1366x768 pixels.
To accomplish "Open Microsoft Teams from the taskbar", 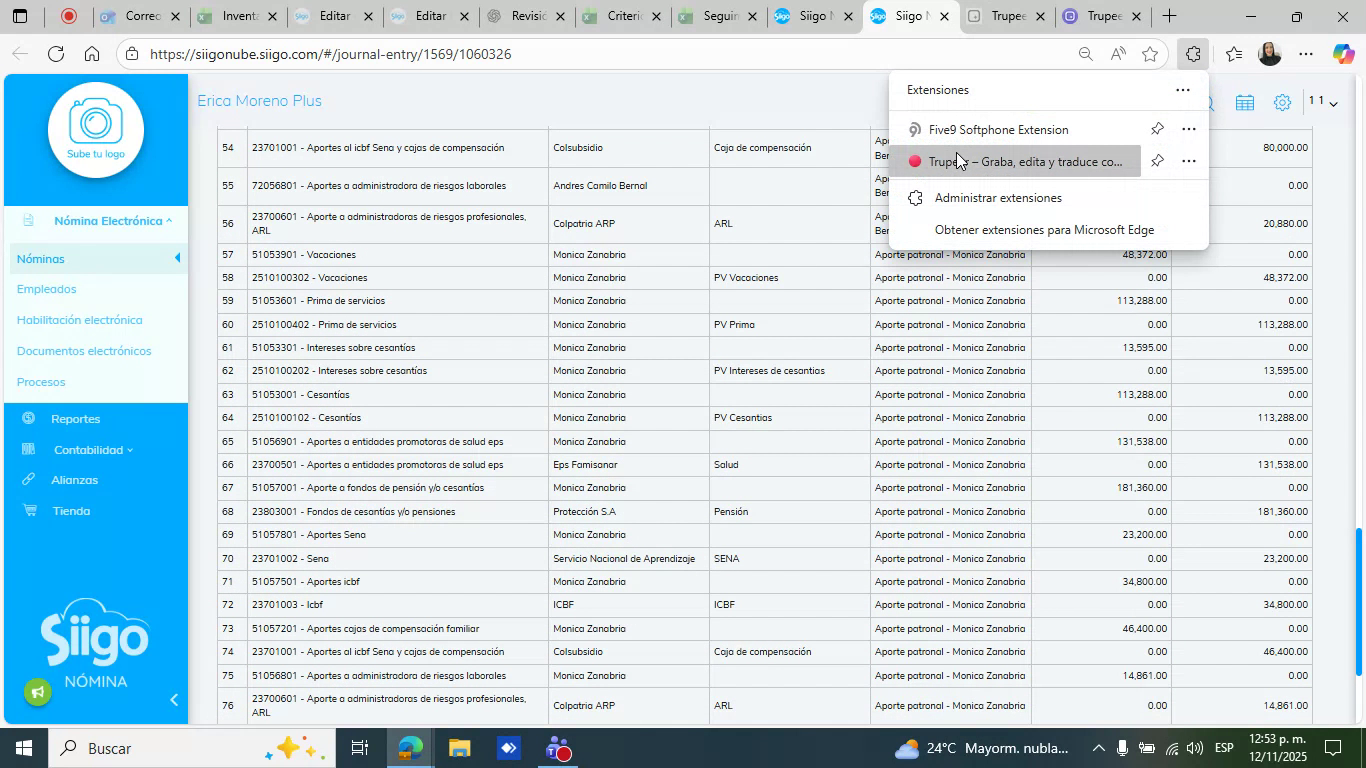I will pyautogui.click(x=558, y=748).
